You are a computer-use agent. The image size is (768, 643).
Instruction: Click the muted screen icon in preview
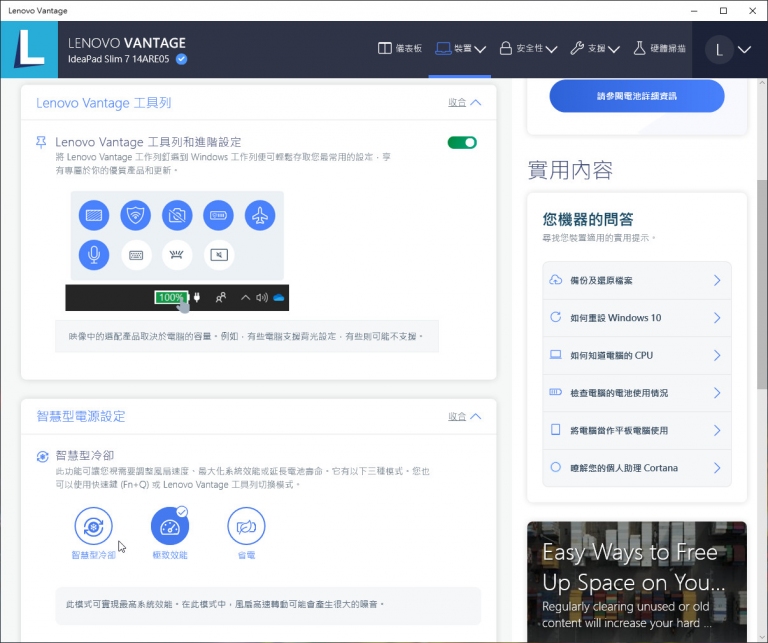[x=219, y=255]
